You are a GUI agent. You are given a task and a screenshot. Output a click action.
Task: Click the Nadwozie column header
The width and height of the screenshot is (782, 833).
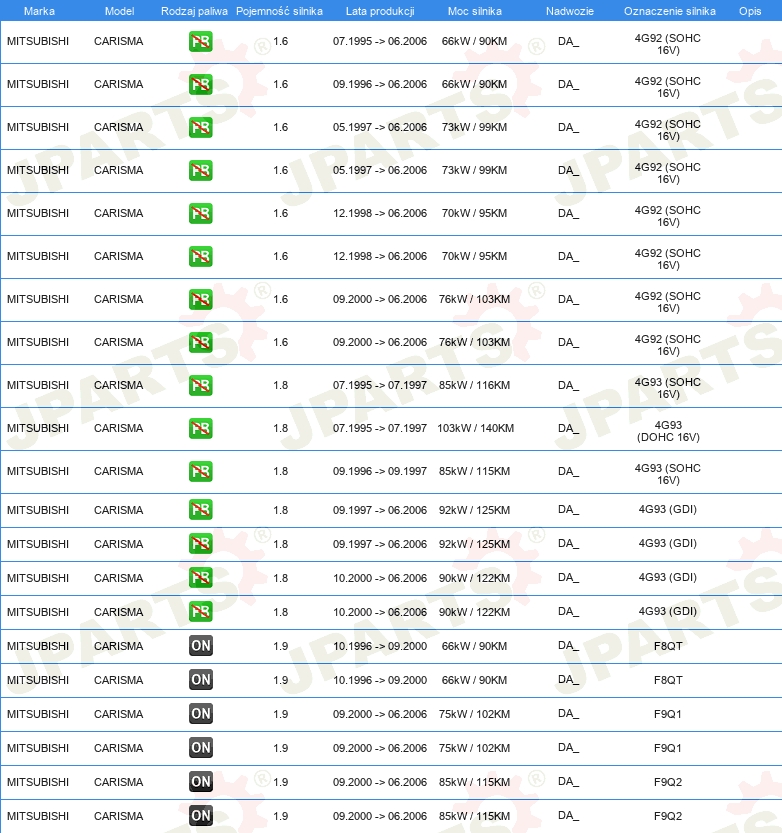pos(570,11)
